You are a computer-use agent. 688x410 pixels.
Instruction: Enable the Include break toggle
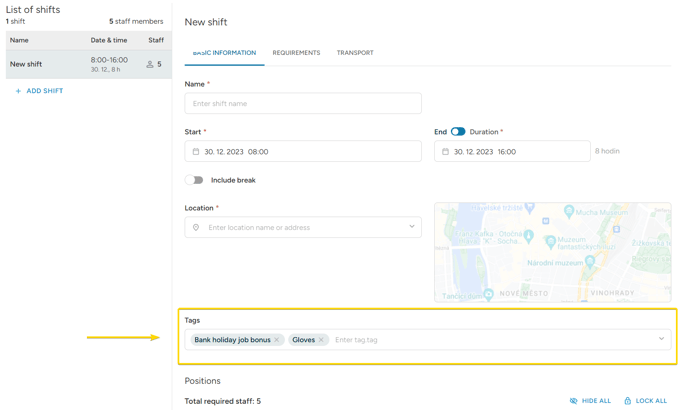coord(194,180)
